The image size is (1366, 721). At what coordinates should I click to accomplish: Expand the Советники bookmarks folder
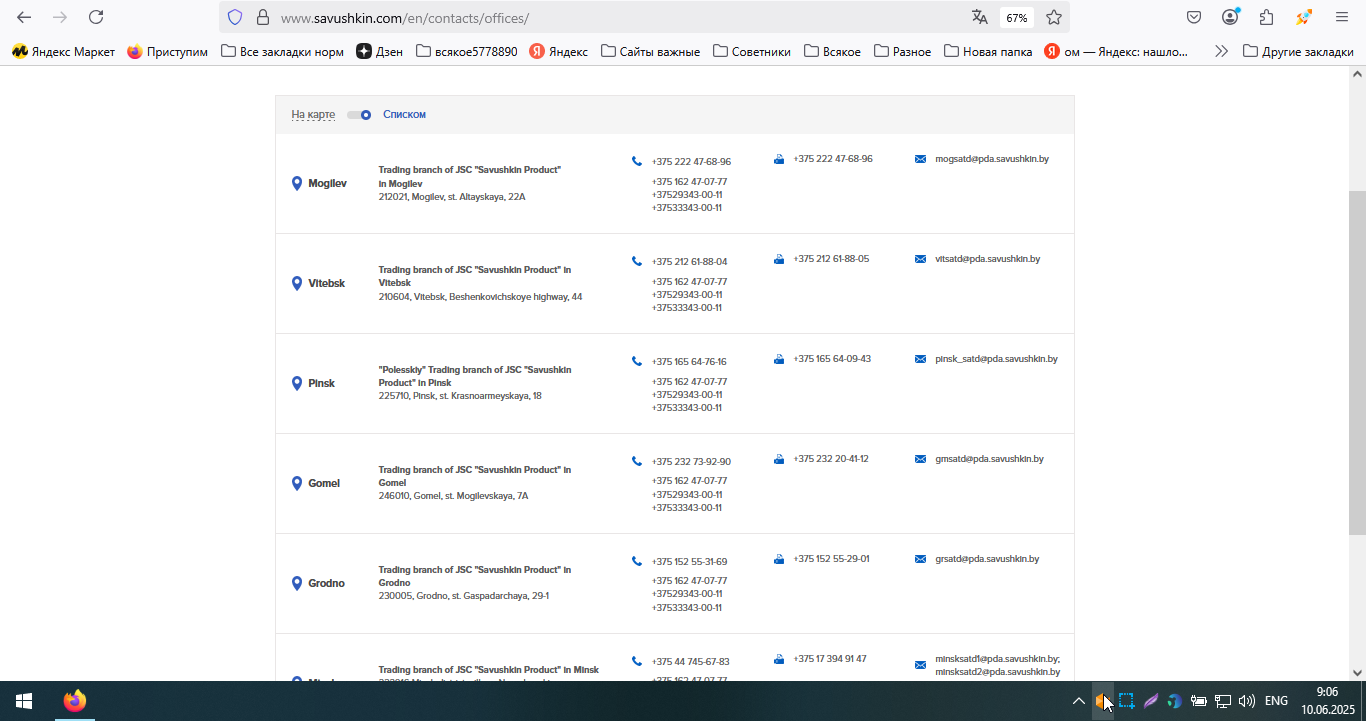click(752, 51)
